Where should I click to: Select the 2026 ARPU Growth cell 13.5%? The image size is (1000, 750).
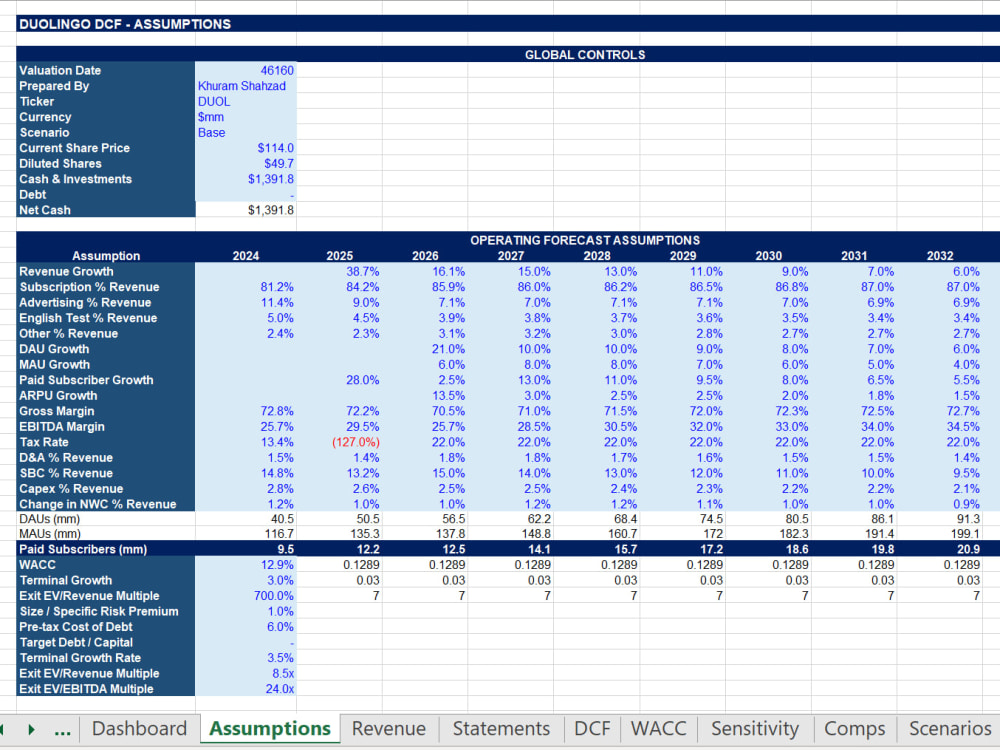coord(425,395)
